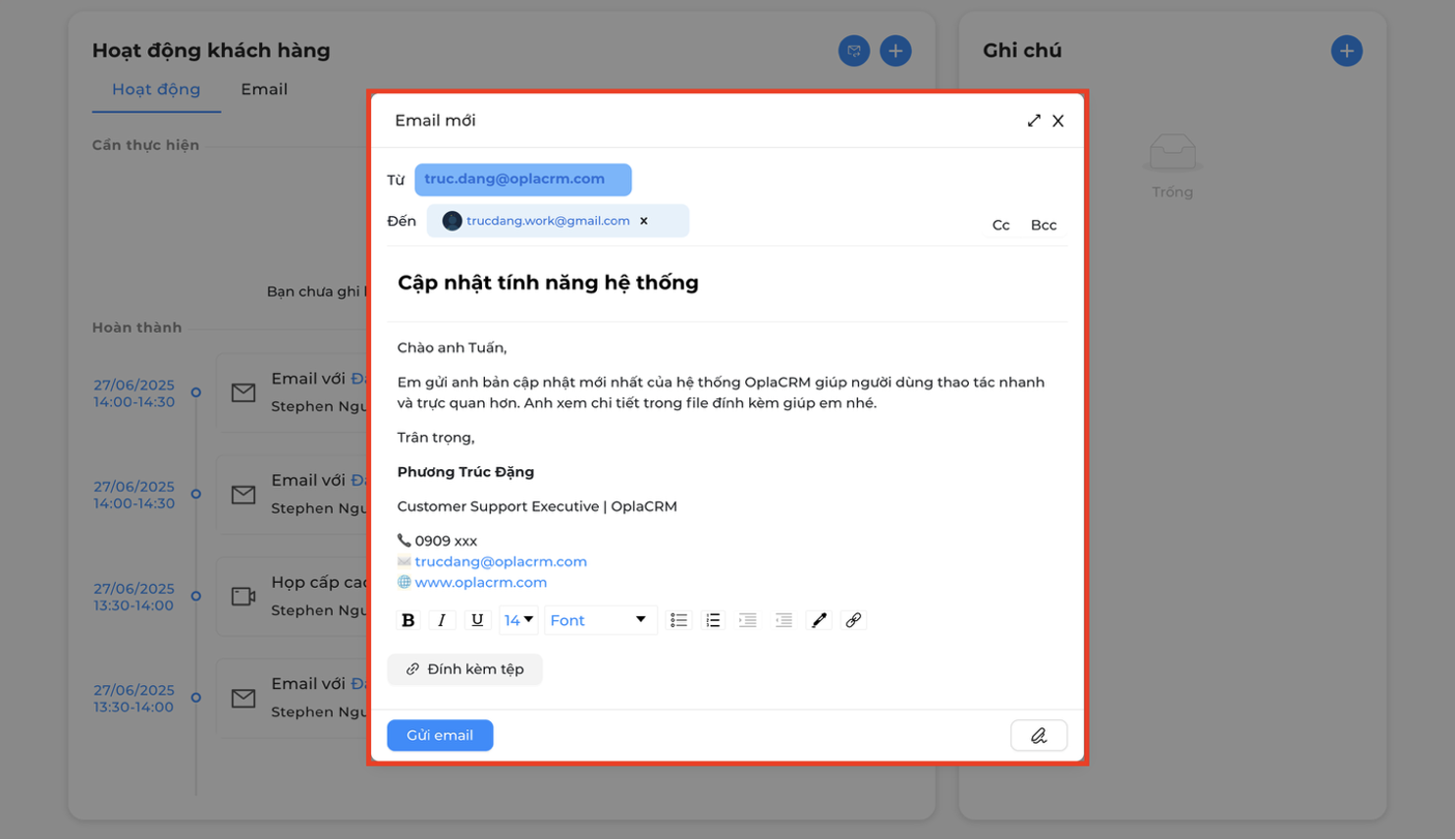Insert a hyperlink from the toolbar
Image resolution: width=1455 pixels, height=840 pixels.
coord(853,620)
